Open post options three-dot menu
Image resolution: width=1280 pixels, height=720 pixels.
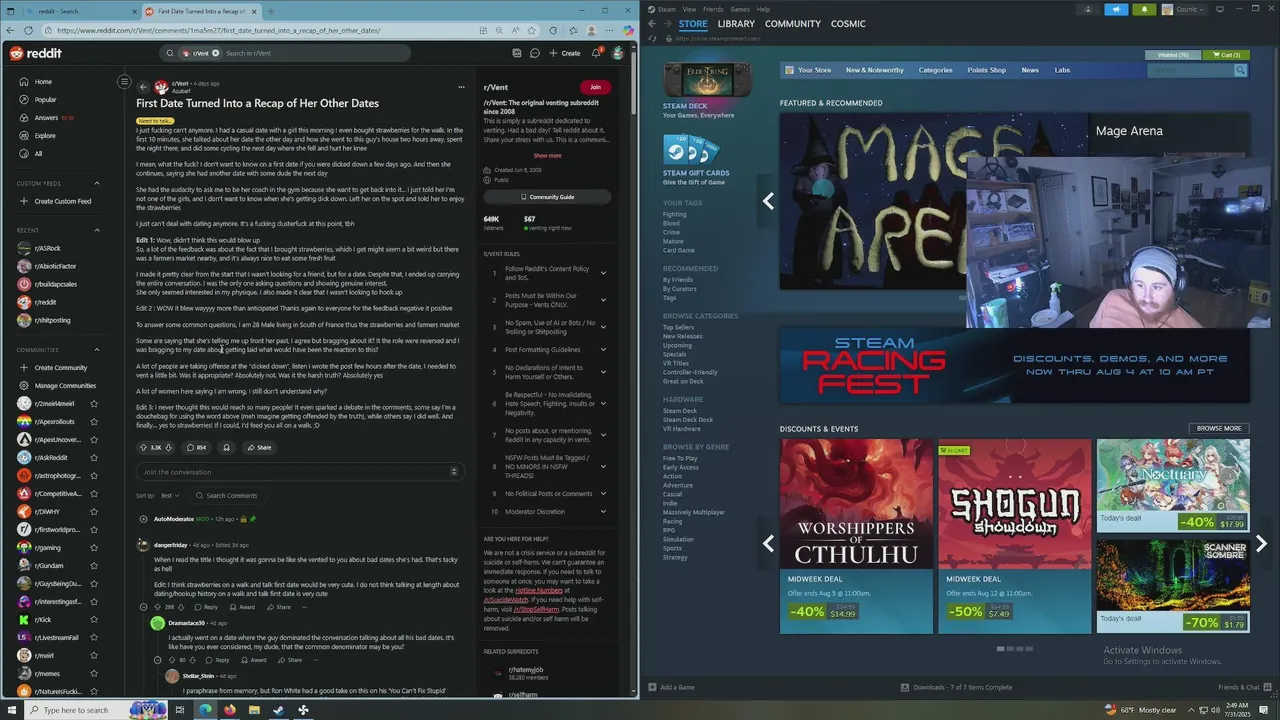[461, 87]
